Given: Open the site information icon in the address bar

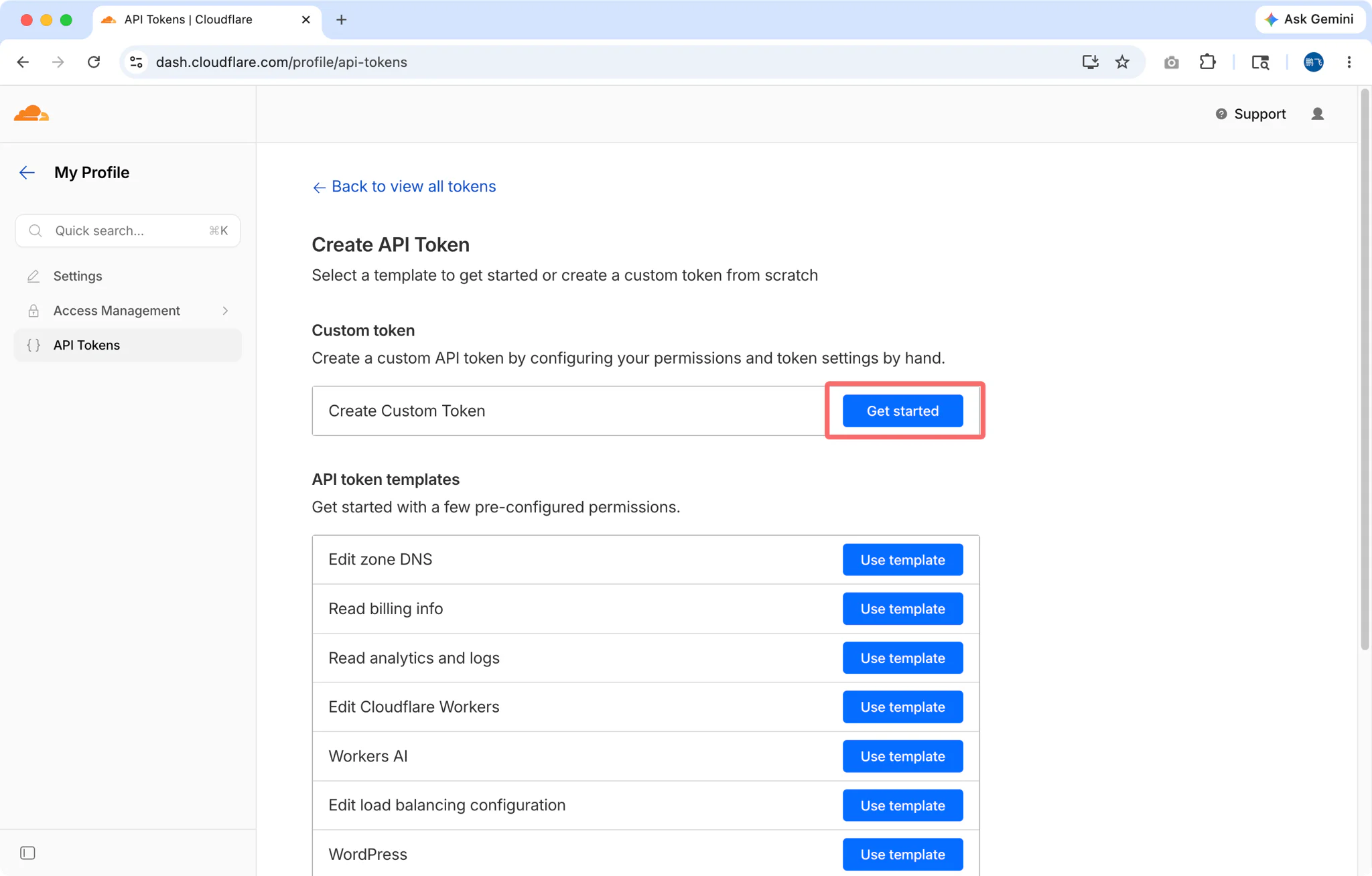Looking at the screenshot, I should point(136,62).
